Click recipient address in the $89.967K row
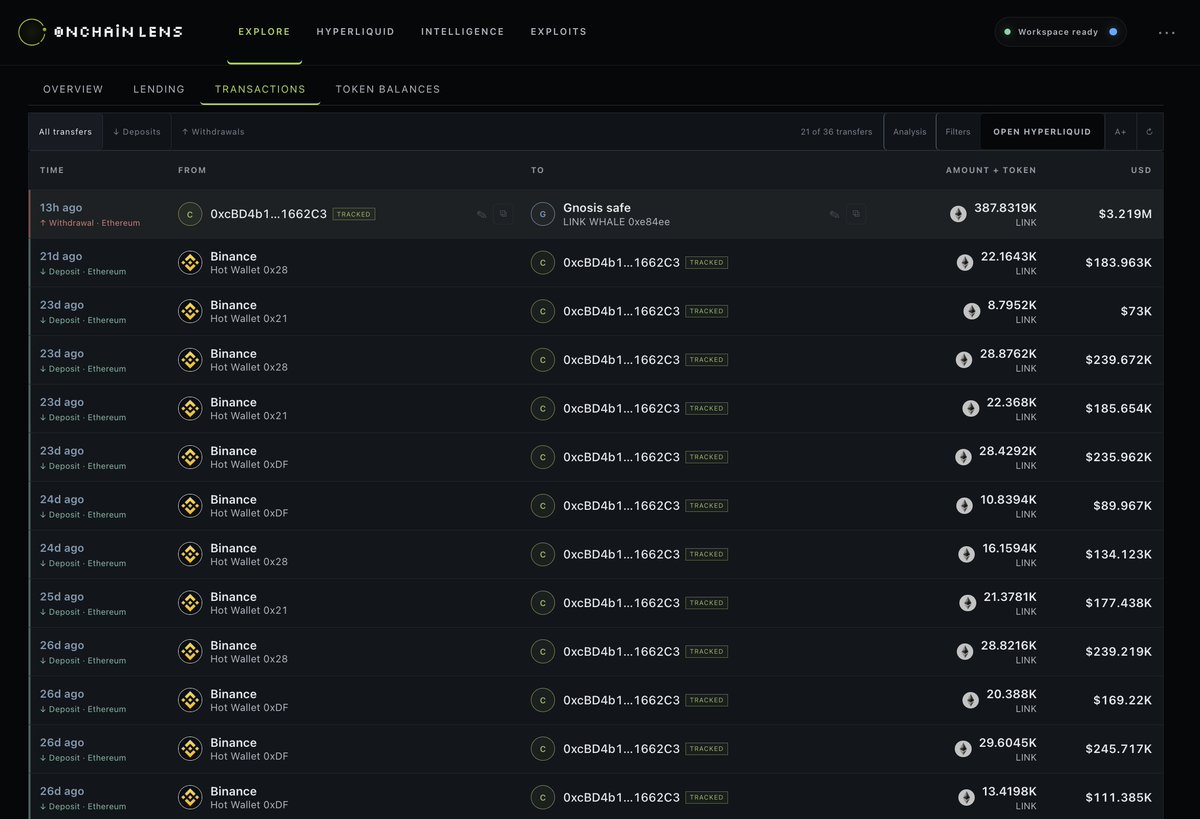This screenshot has width=1200, height=819. 621,506
